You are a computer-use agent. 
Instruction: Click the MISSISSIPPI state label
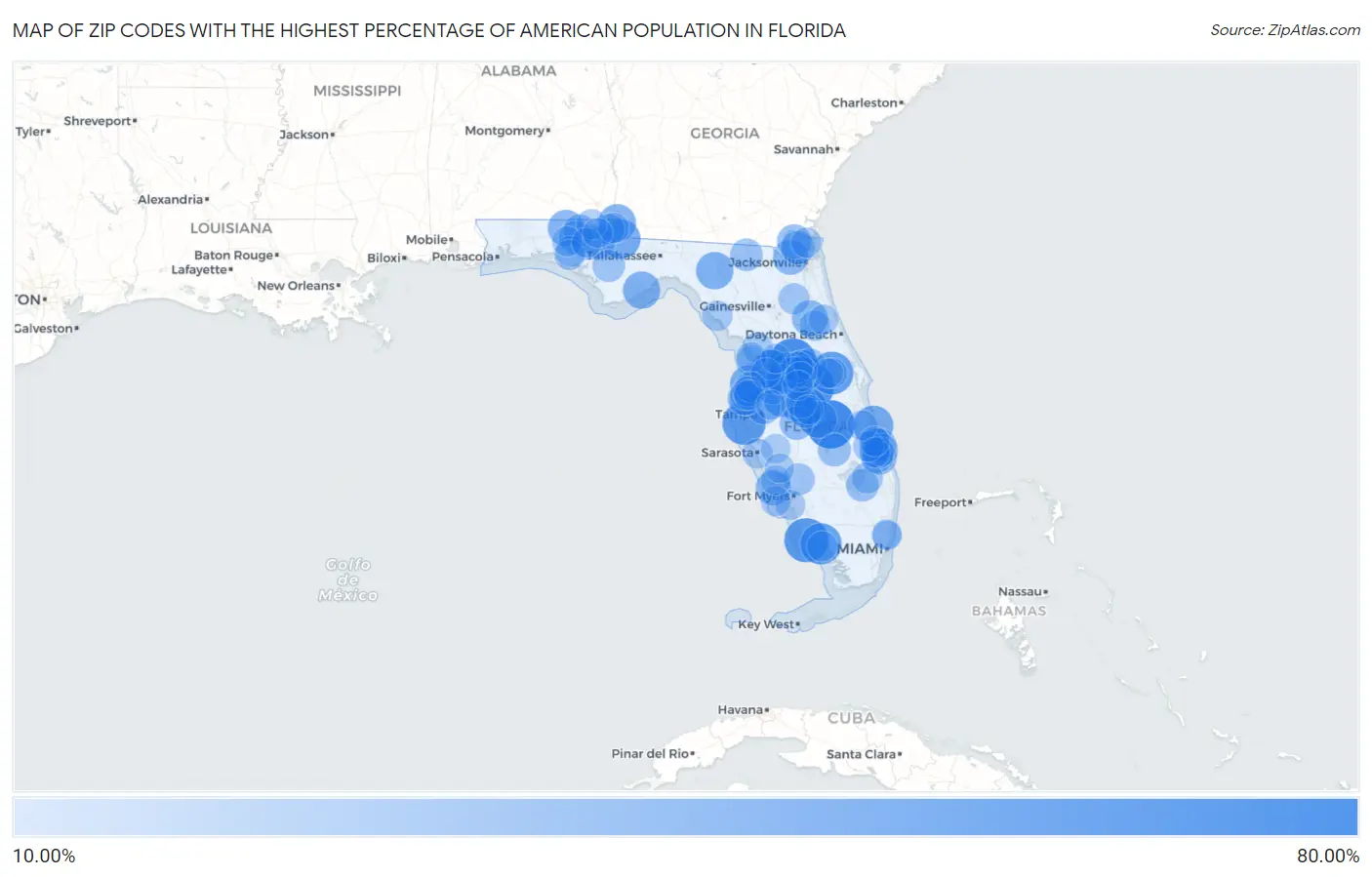[357, 91]
